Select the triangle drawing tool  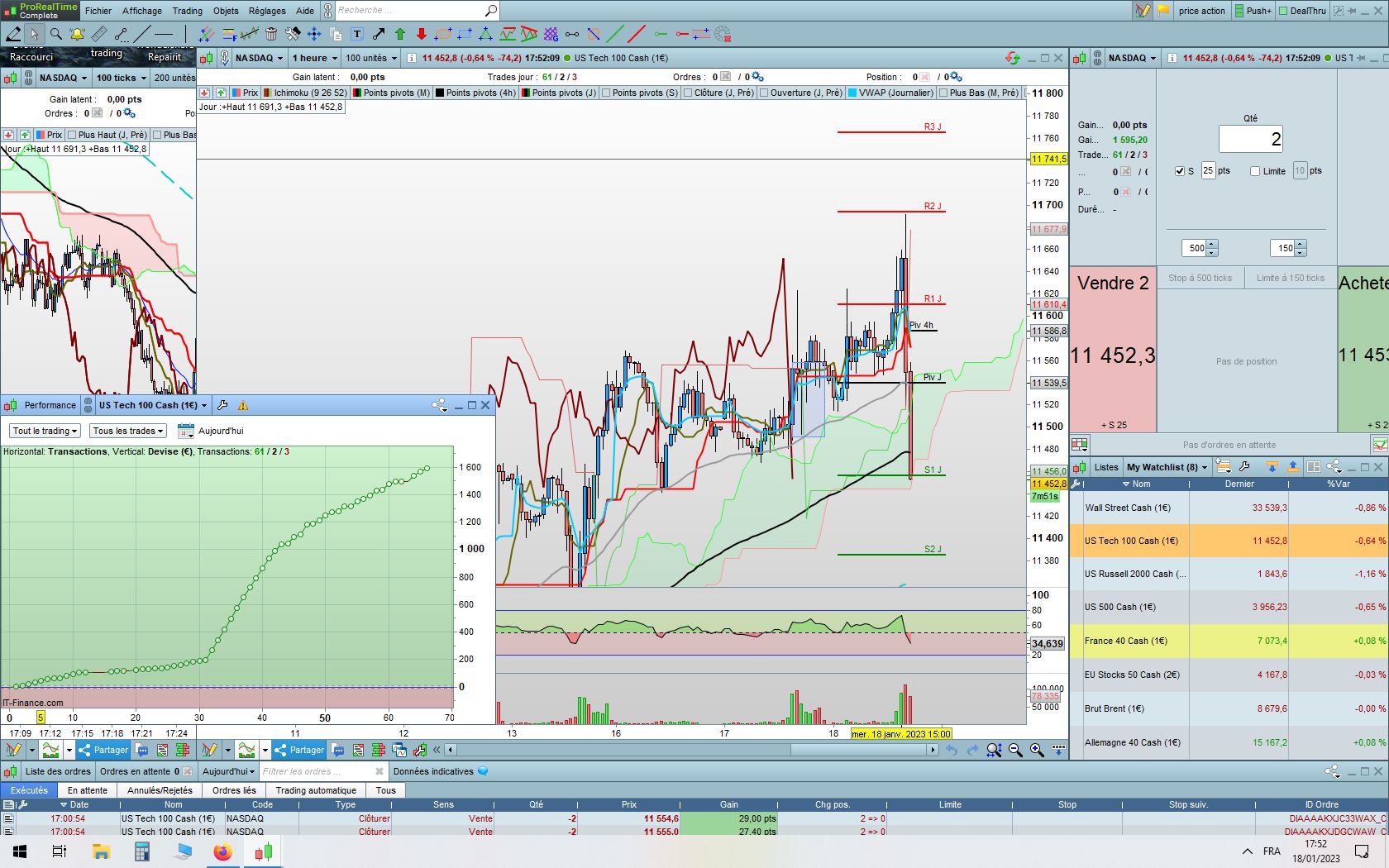pyautogui.click(x=486, y=34)
